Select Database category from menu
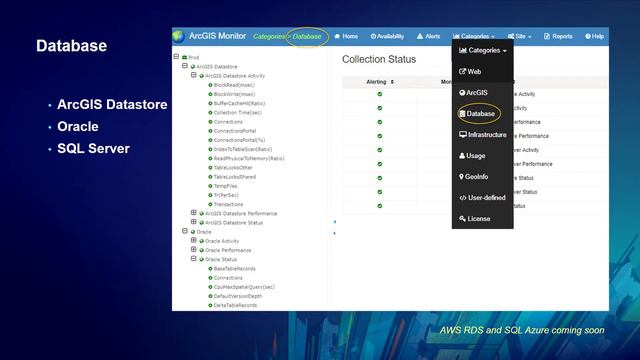Viewport: 640px width, 360px height. (477, 114)
